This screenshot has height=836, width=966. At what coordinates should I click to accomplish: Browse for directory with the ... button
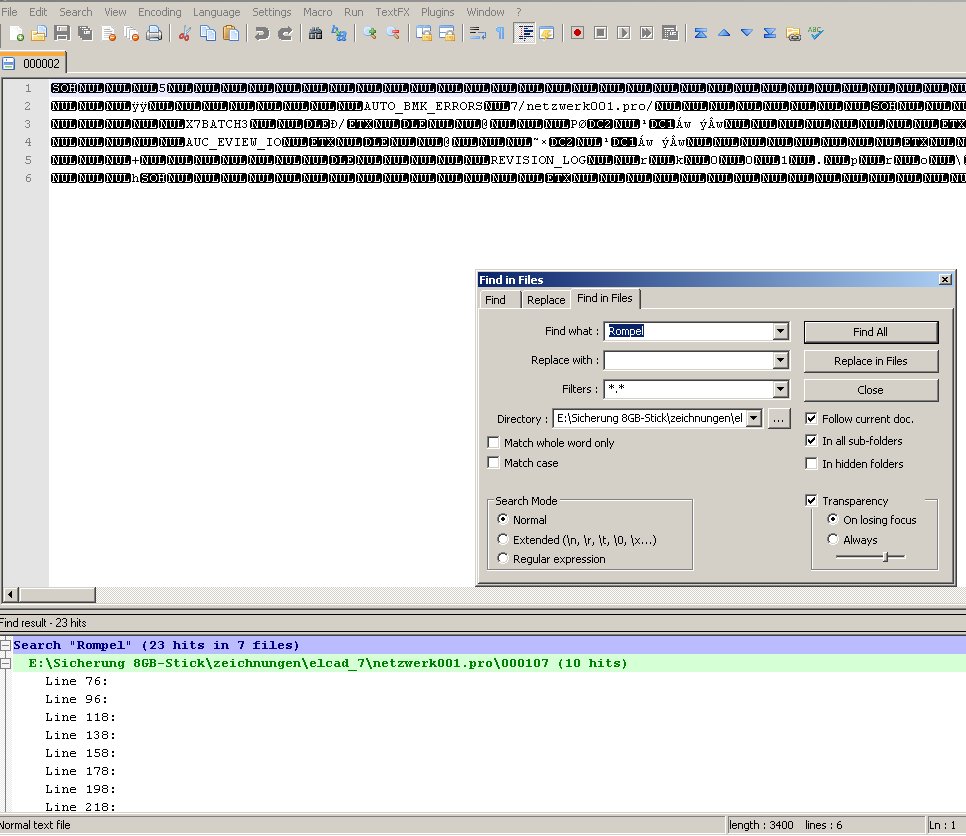click(779, 419)
